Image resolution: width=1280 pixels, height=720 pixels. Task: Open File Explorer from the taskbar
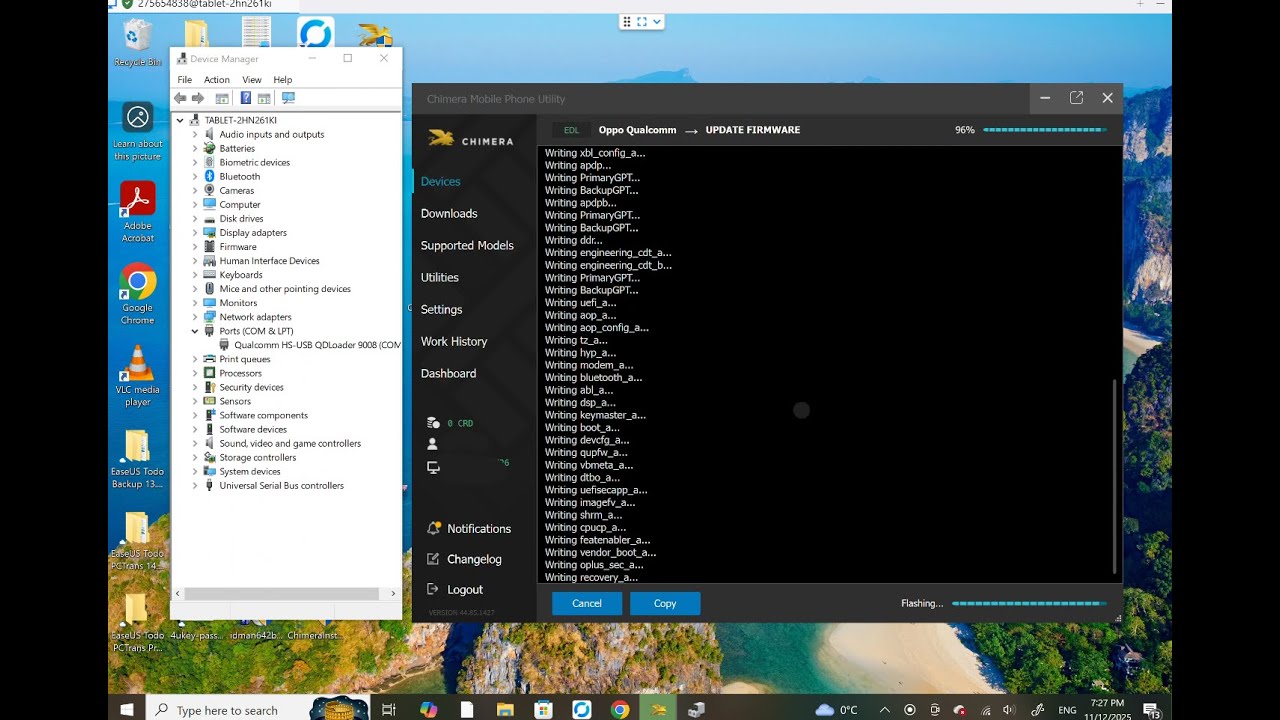(505, 709)
